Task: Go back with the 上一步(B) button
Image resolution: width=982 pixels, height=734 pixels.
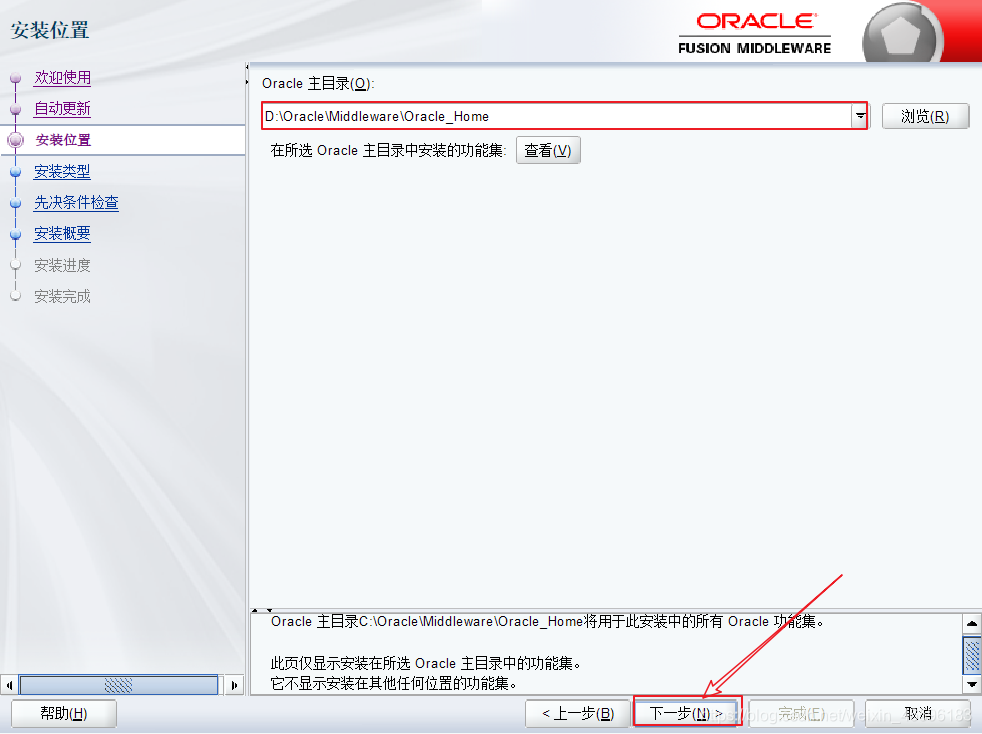Action: (x=577, y=713)
